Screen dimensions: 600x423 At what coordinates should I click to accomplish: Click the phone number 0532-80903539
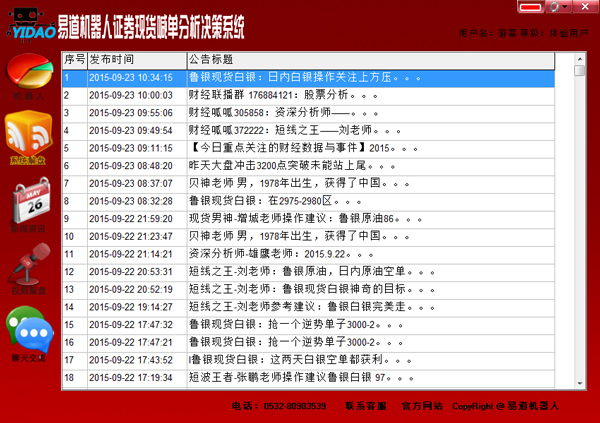(295, 406)
